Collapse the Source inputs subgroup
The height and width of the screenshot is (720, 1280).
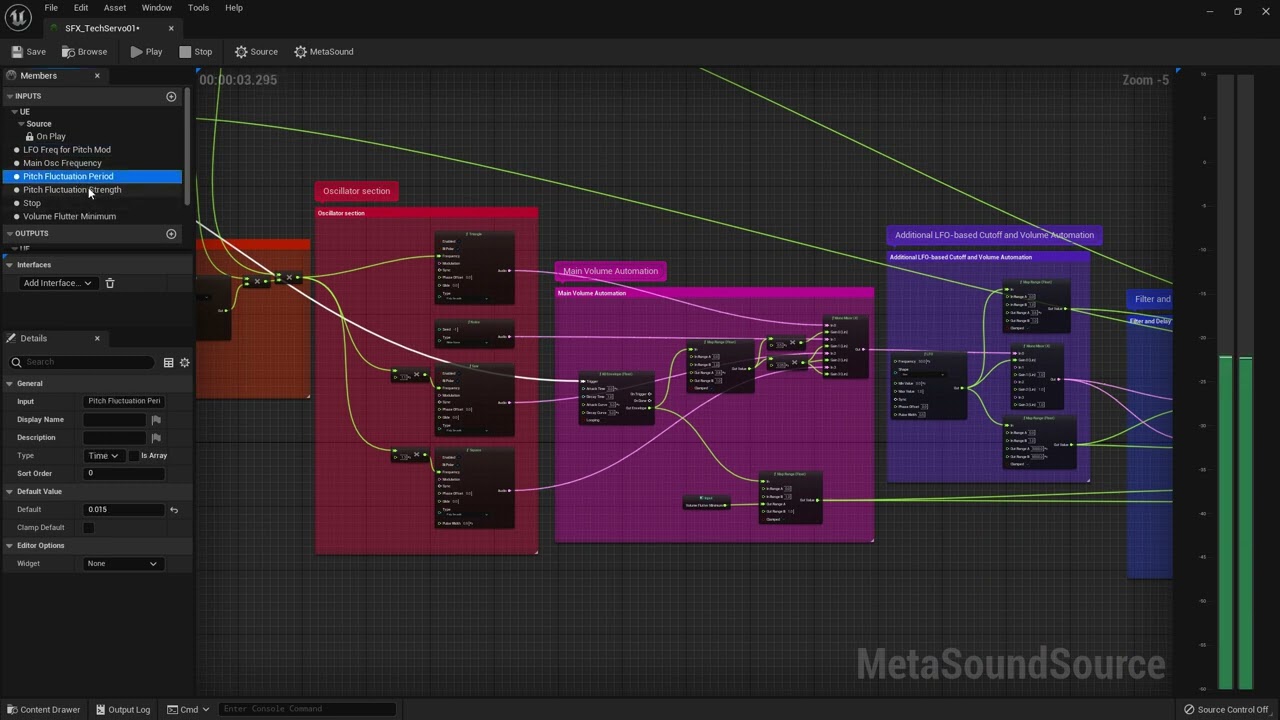20,124
